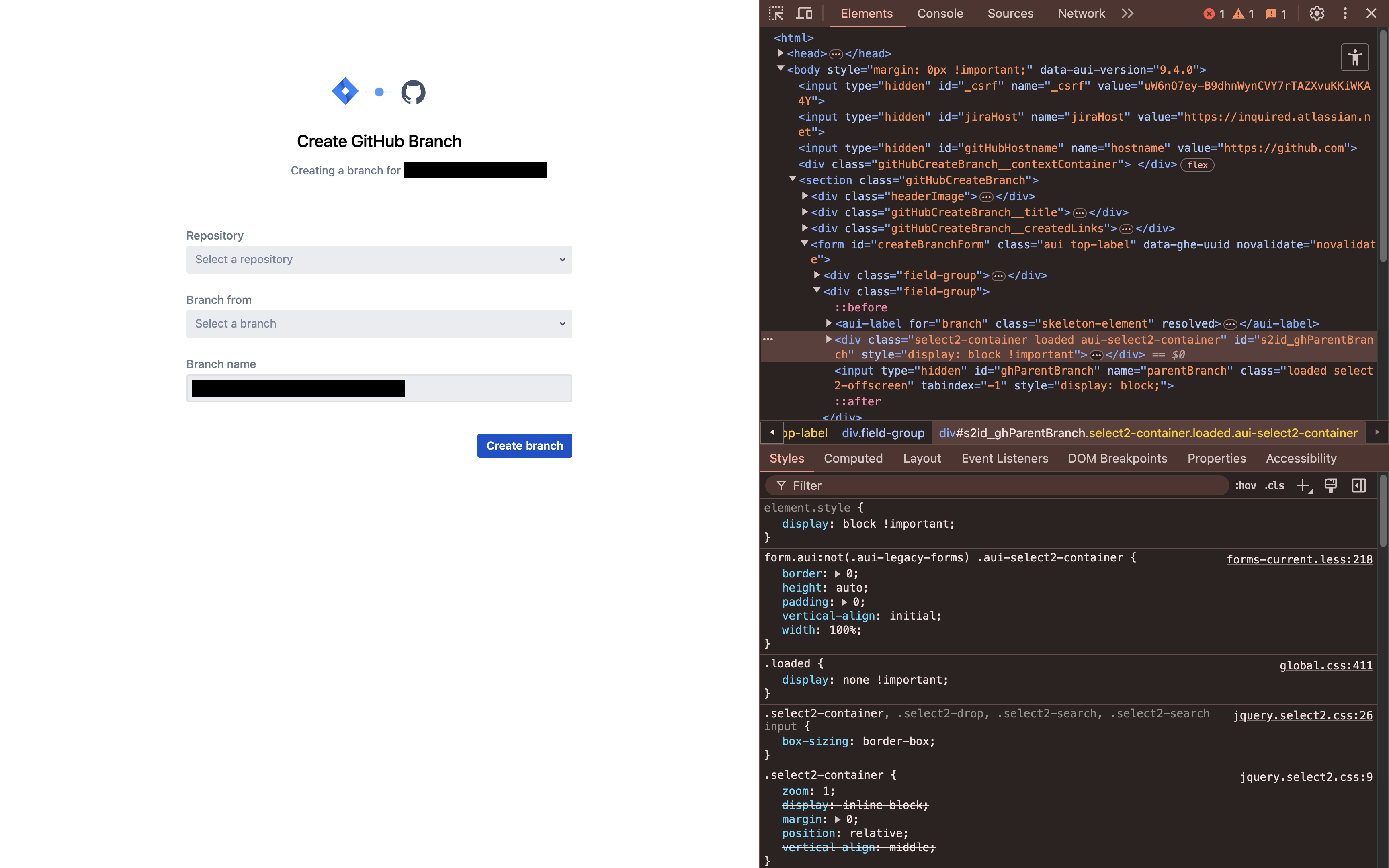Click the GitHub logo icon
This screenshot has width=1389, height=868.
pos(413,92)
